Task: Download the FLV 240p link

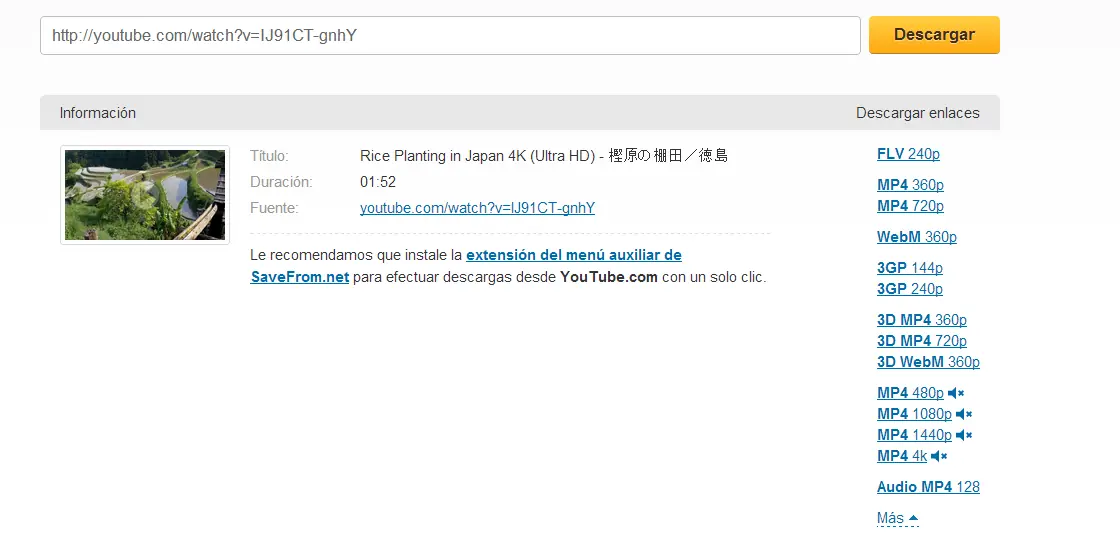Action: point(909,154)
